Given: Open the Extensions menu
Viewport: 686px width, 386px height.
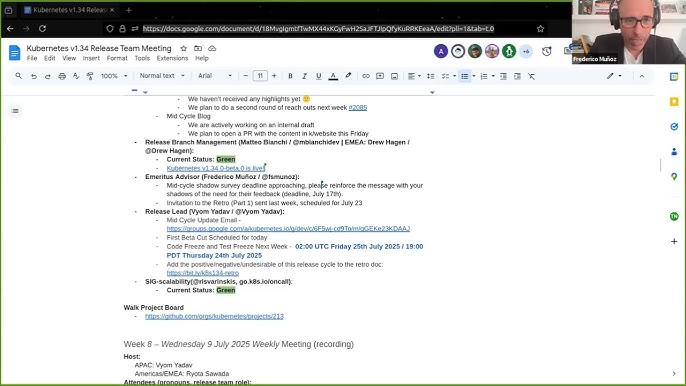Looking at the screenshot, I should pyautogui.click(x=172, y=58).
